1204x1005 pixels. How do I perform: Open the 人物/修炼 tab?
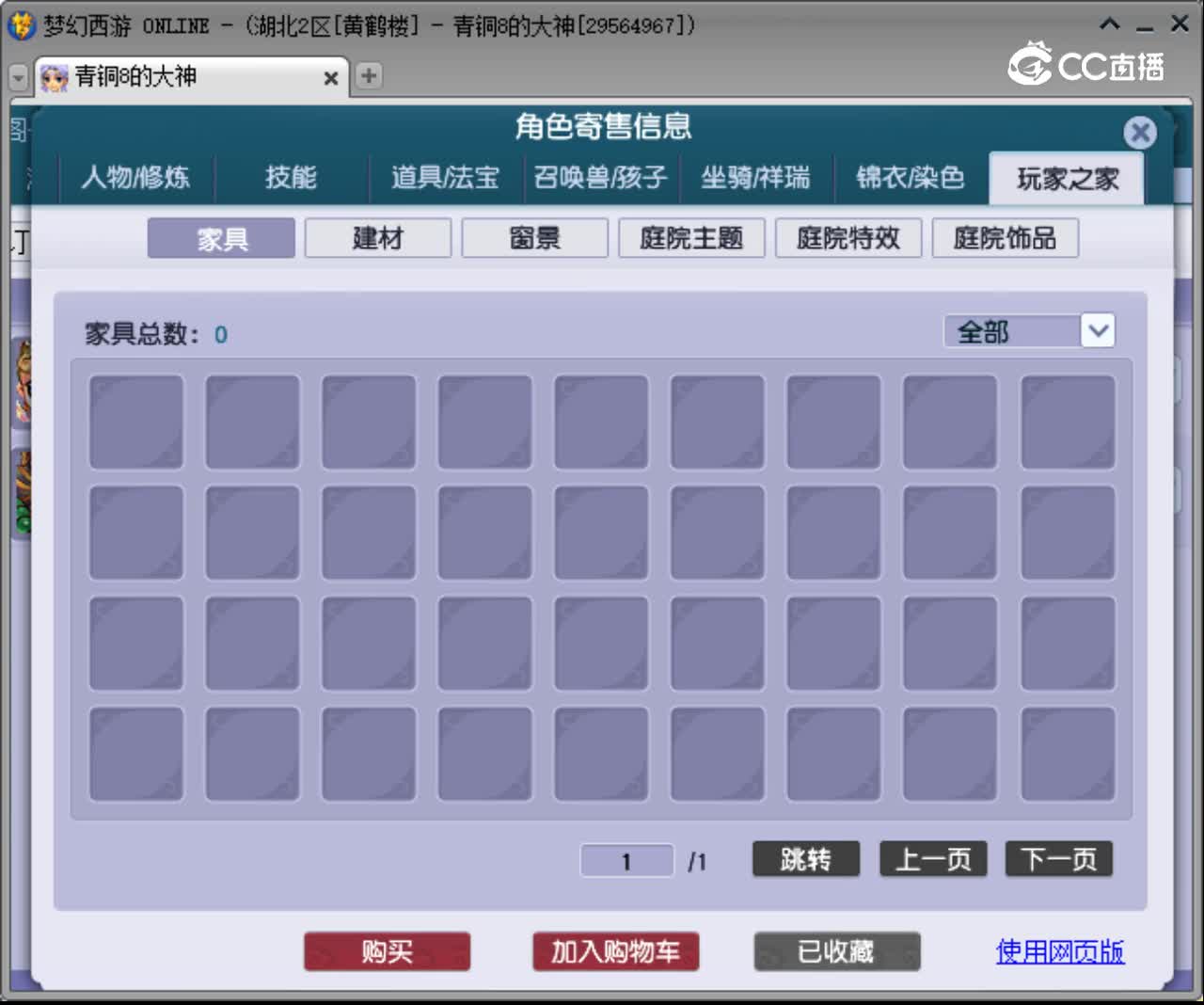point(136,177)
